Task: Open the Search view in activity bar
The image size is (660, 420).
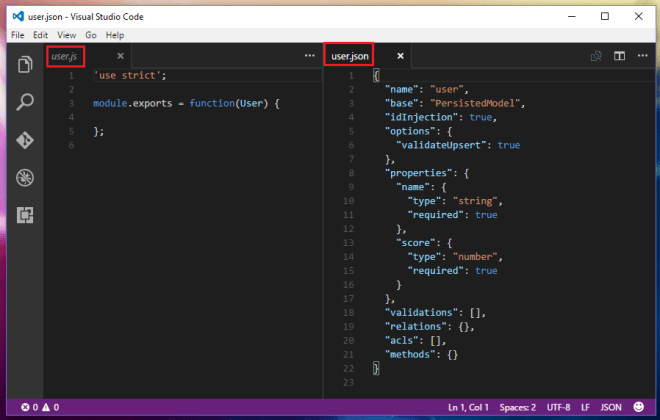Action: click(x=26, y=102)
